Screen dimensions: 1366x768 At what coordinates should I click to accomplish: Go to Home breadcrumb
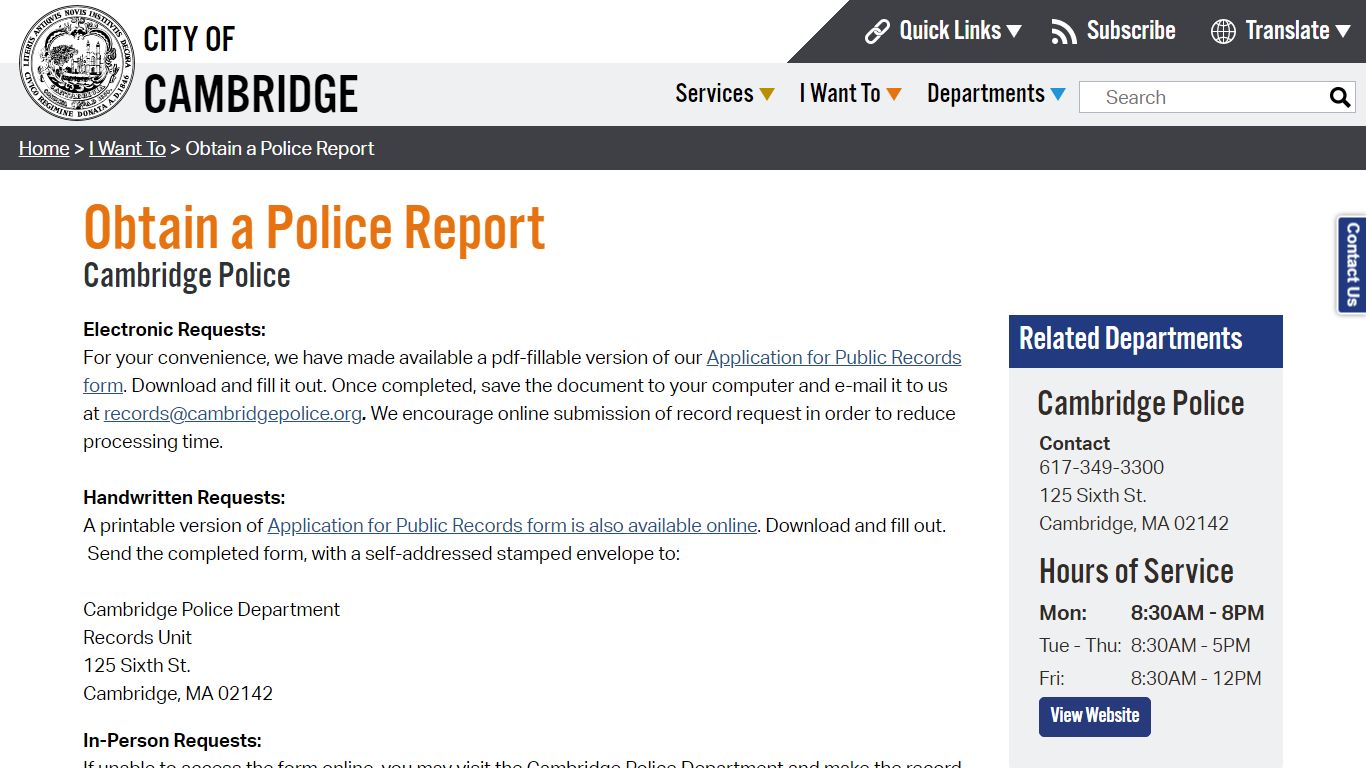point(44,148)
